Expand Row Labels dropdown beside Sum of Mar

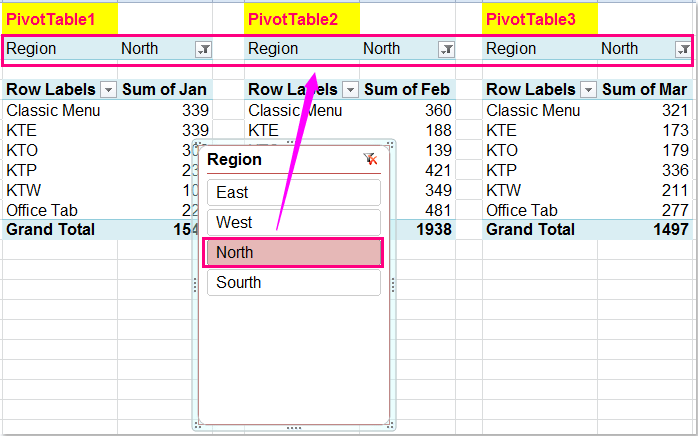click(x=588, y=90)
